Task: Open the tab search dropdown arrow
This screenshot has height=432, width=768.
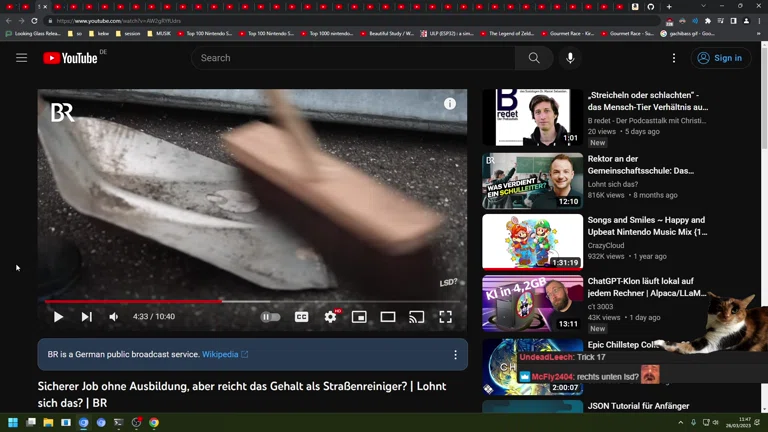Action: tap(703, 6)
